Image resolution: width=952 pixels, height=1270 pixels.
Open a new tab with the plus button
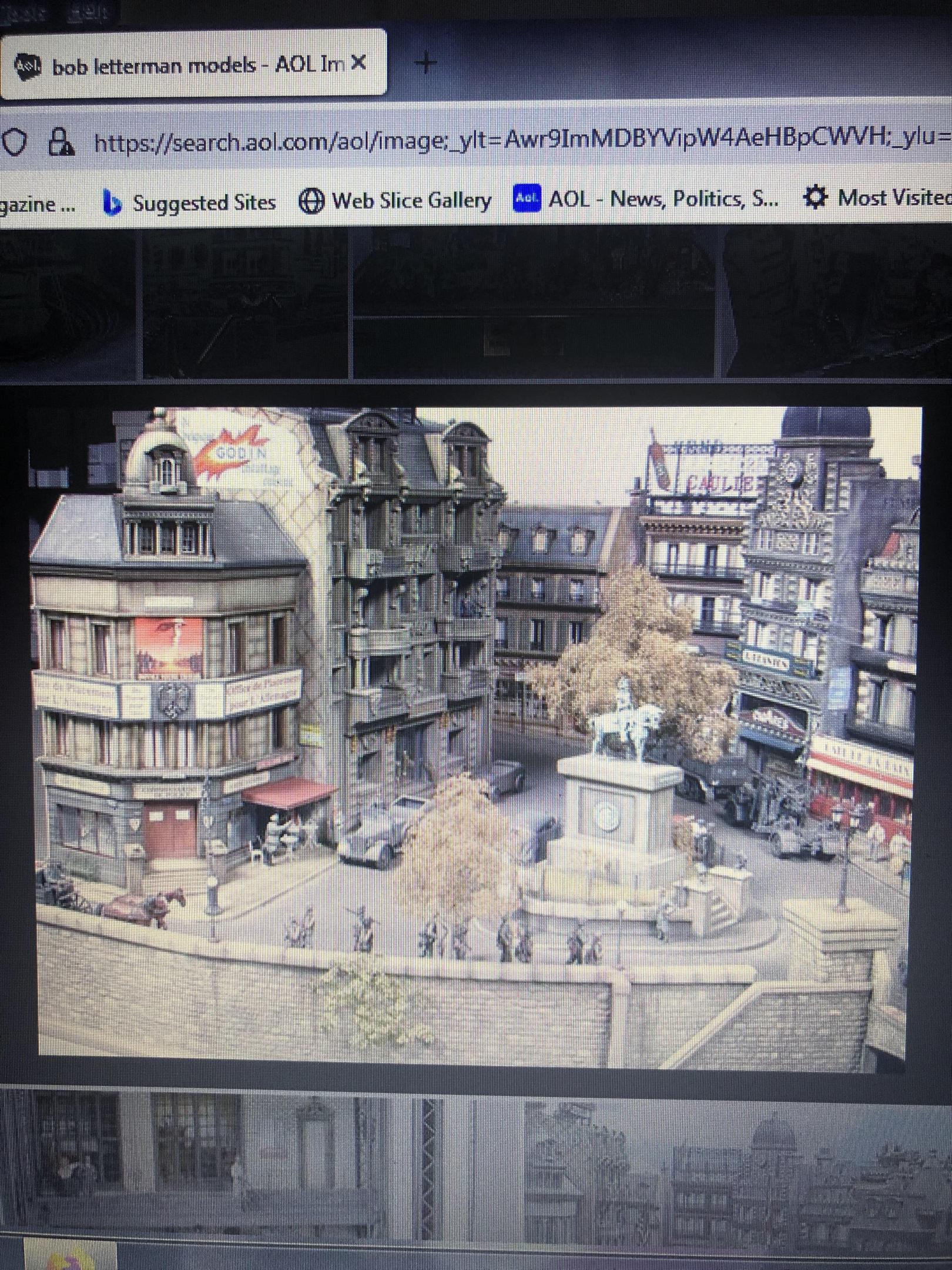(x=427, y=62)
